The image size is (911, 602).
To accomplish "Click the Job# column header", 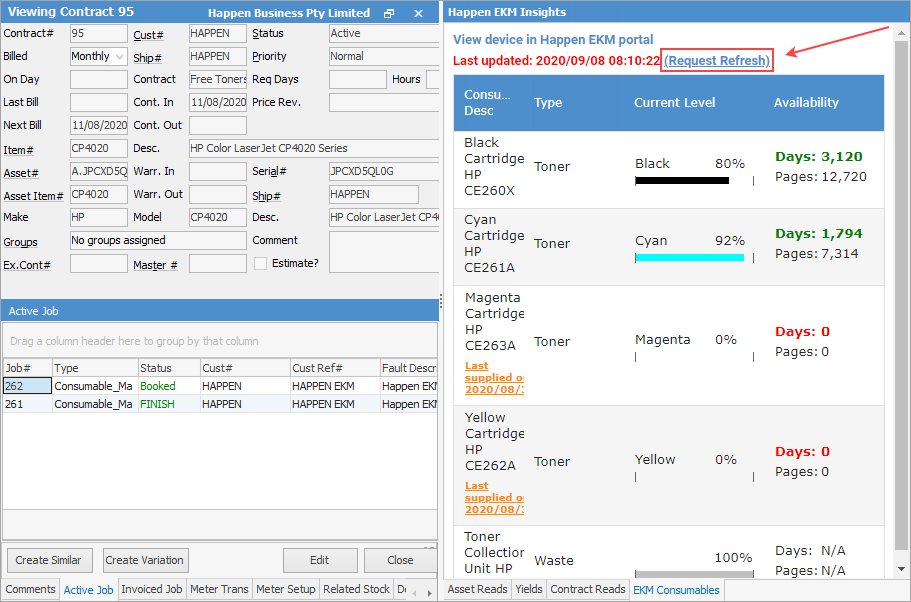I will click(x=27, y=368).
